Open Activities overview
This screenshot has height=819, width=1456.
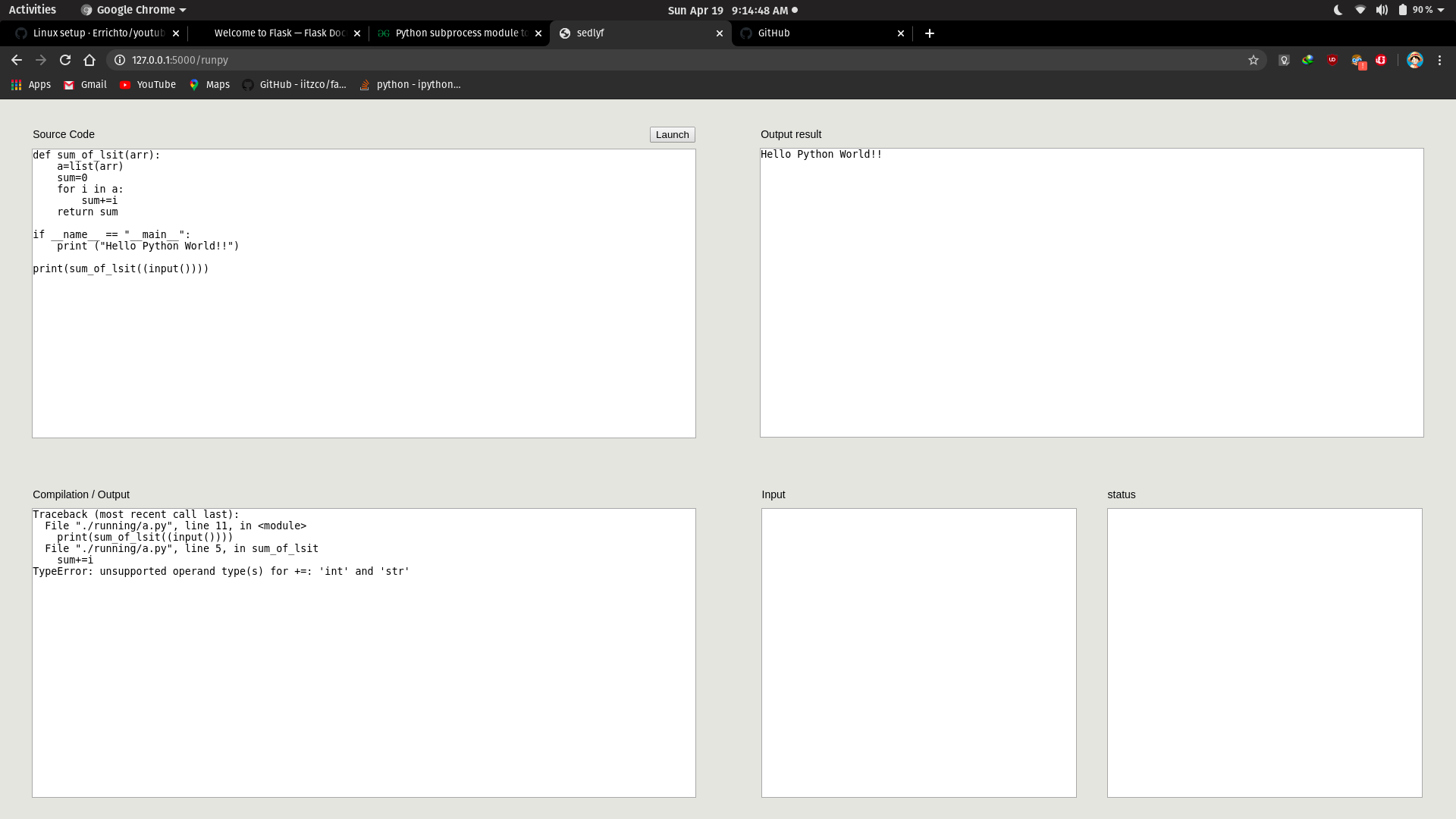[33, 10]
